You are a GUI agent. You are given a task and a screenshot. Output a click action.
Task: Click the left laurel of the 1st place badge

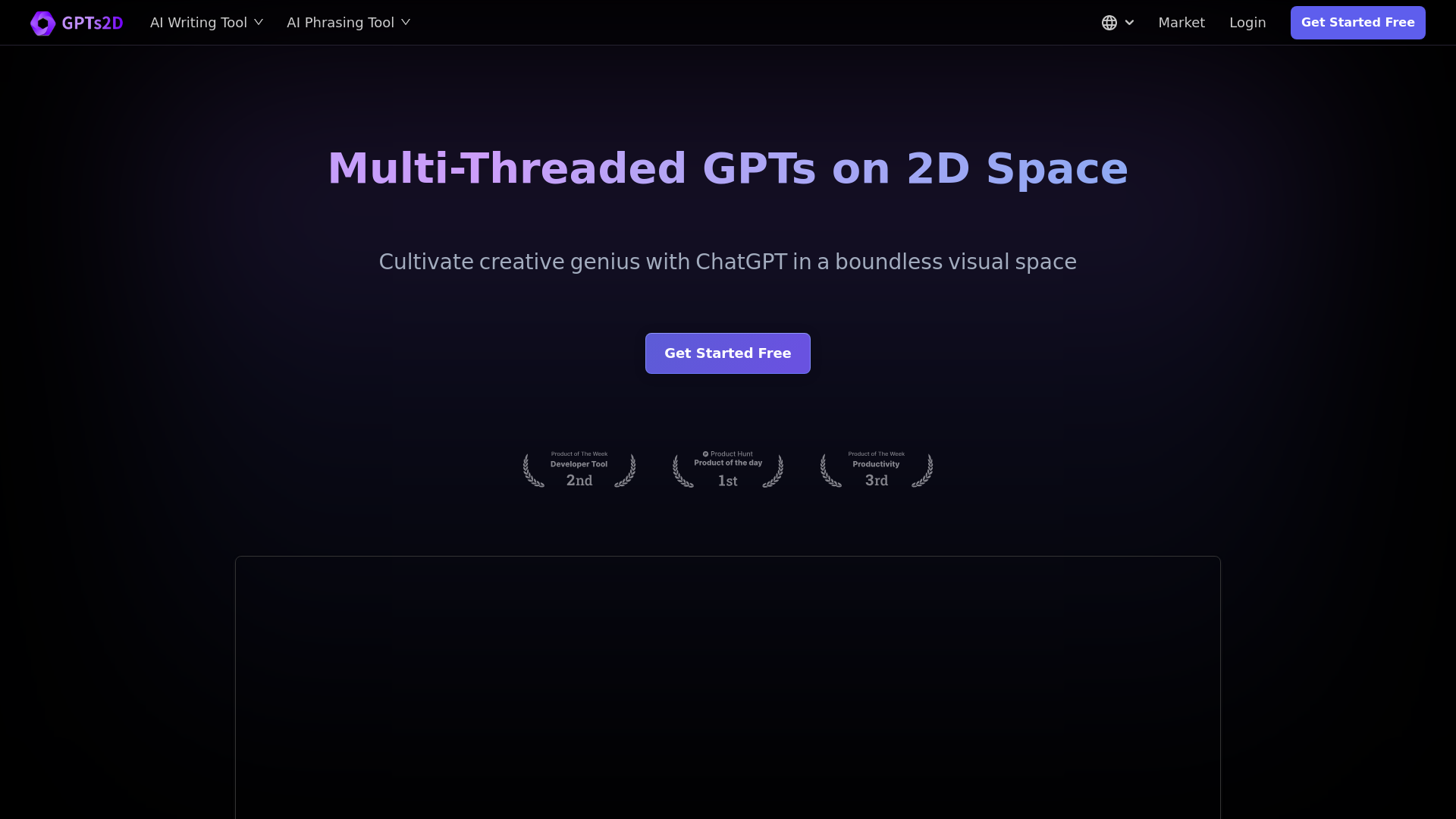coord(681,470)
